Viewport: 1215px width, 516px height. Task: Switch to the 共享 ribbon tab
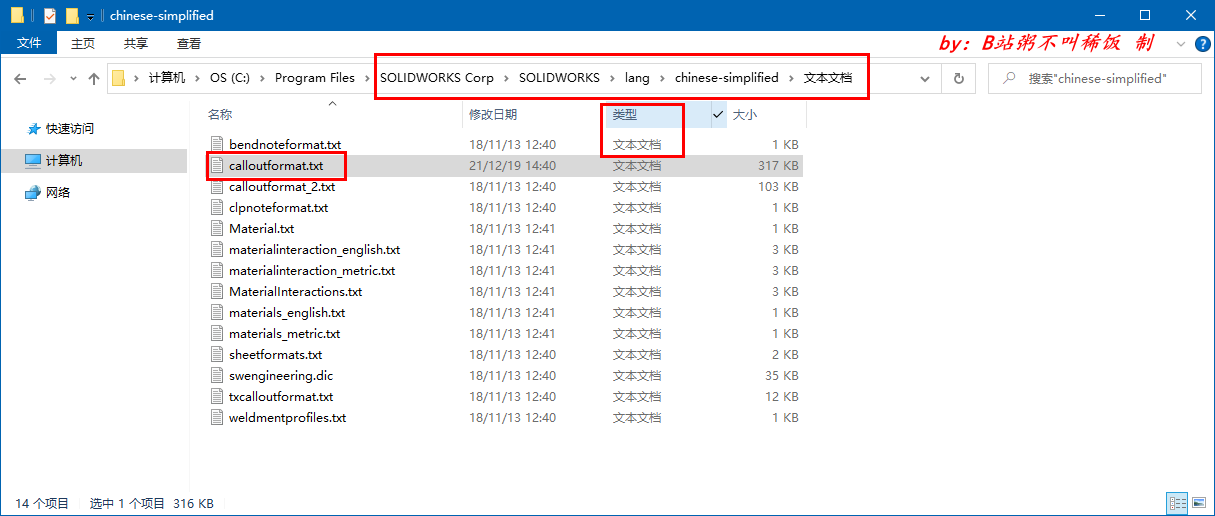click(136, 43)
